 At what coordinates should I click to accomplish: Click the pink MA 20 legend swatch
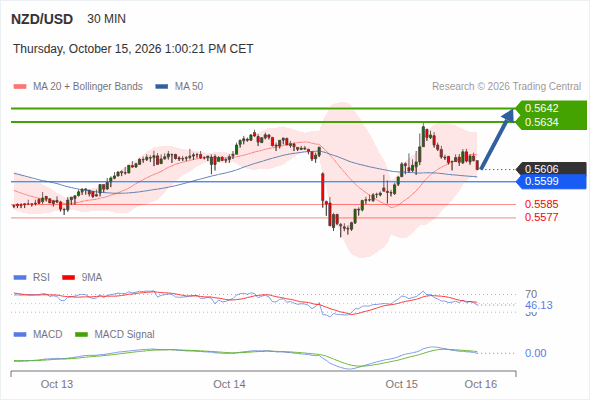pyautogui.click(x=20, y=87)
